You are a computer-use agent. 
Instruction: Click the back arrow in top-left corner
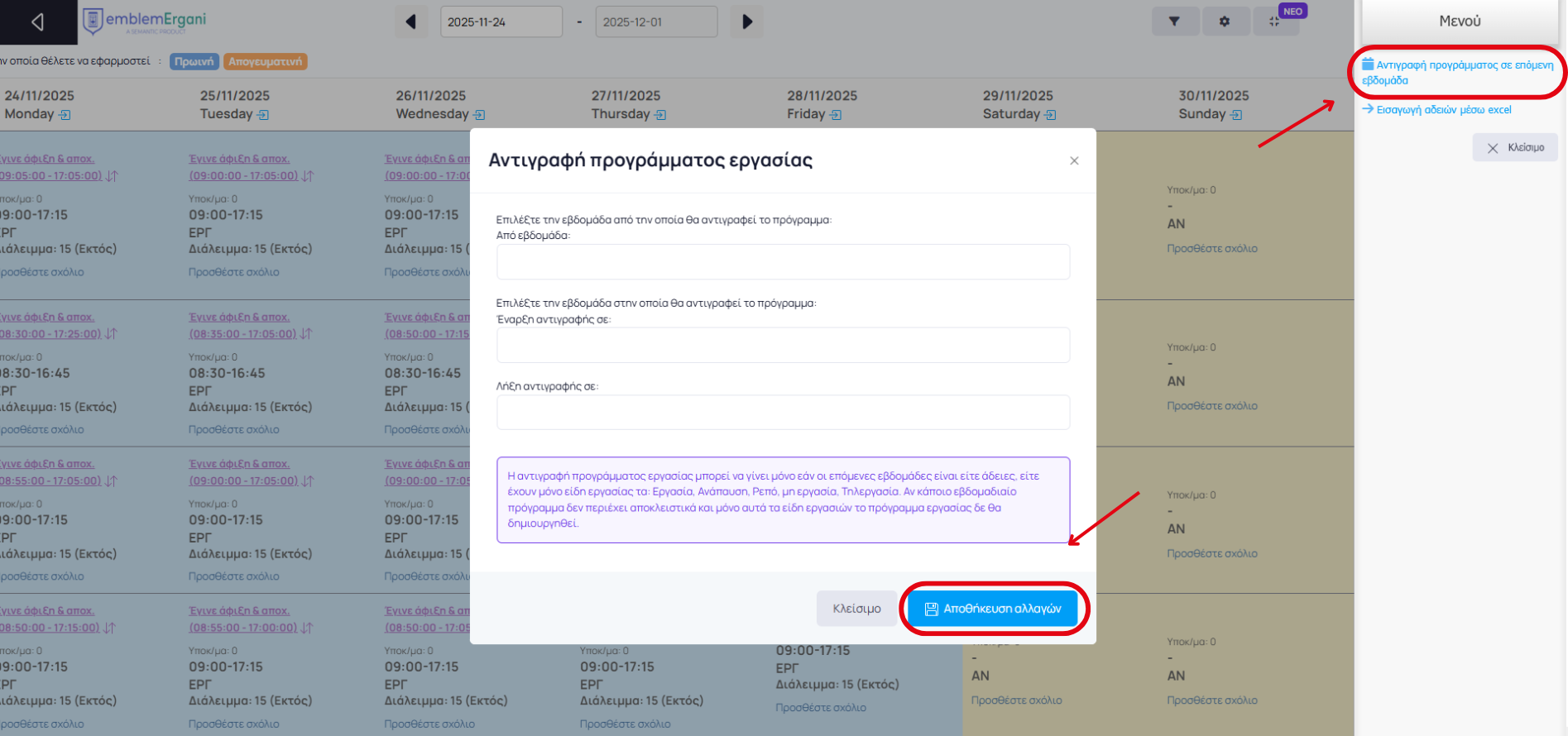pos(37,22)
